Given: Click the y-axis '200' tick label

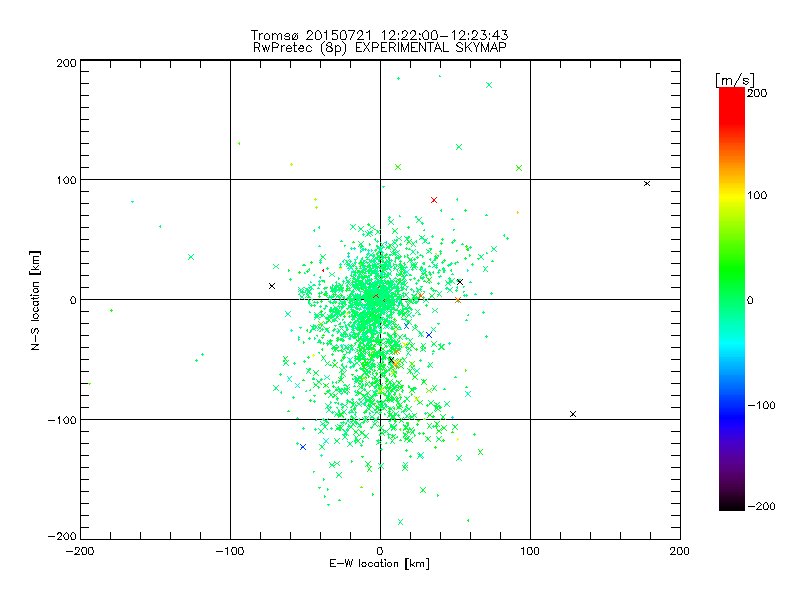Looking at the screenshot, I should pos(66,63).
